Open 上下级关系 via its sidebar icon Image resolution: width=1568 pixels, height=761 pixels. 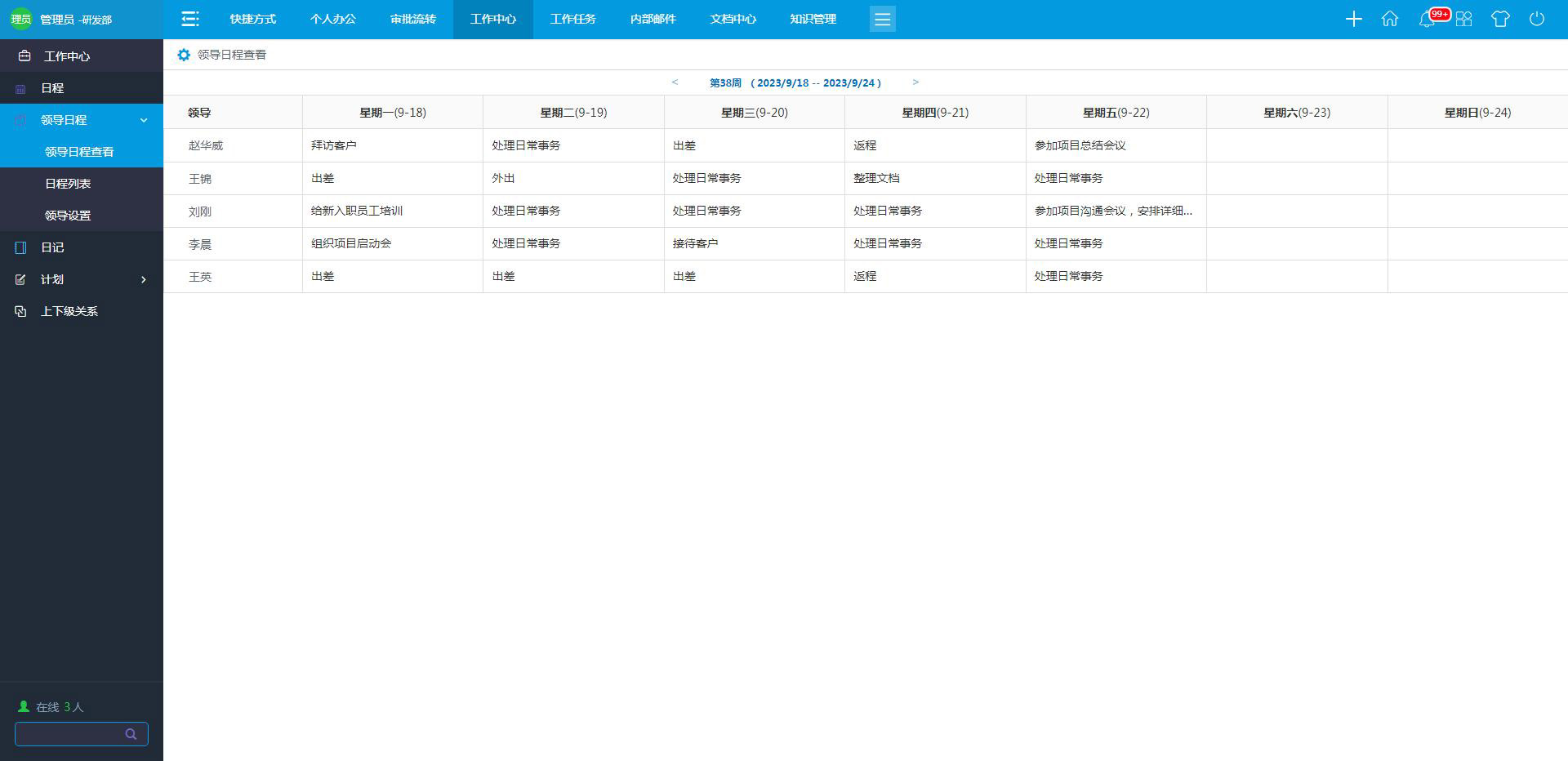(20, 311)
